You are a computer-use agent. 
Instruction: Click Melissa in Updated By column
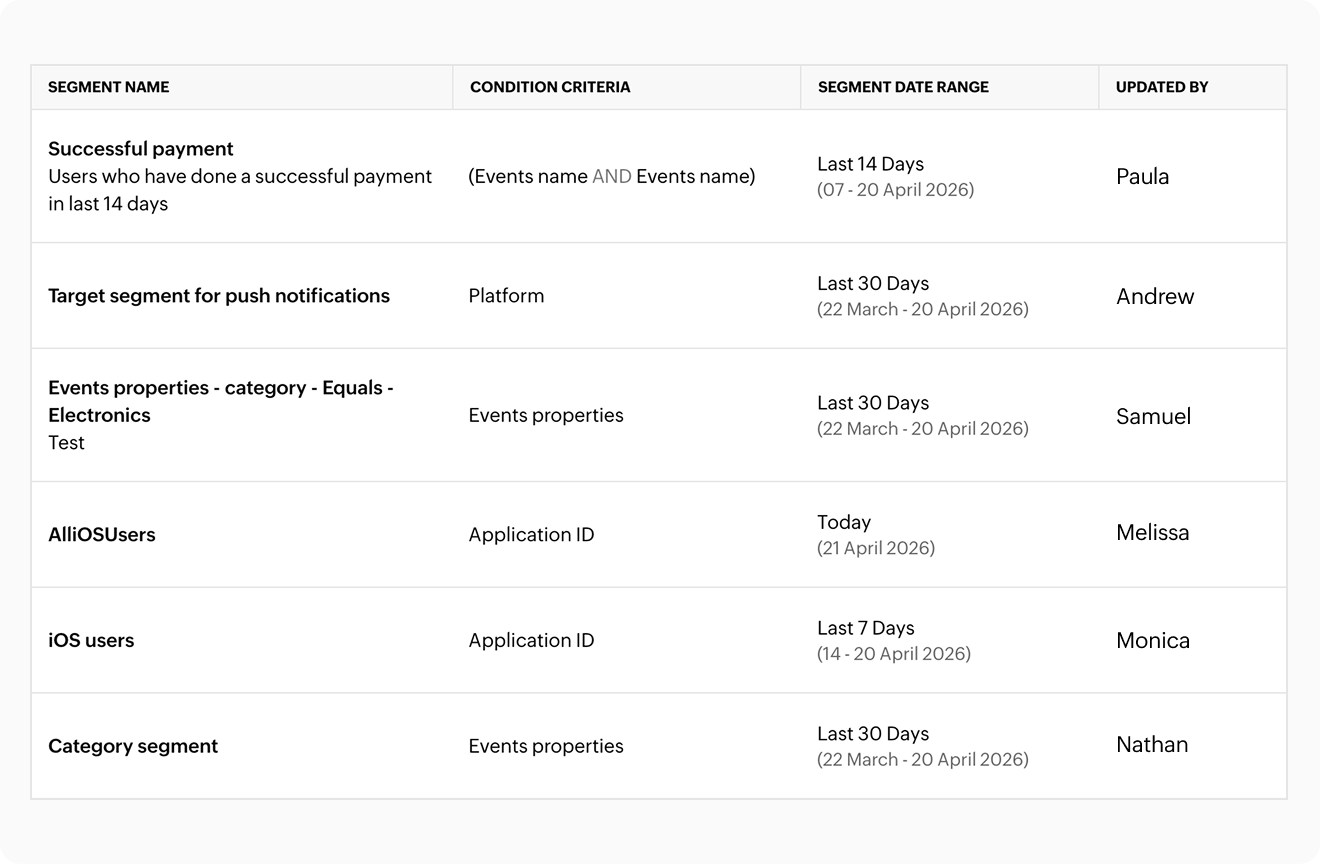tap(1153, 533)
